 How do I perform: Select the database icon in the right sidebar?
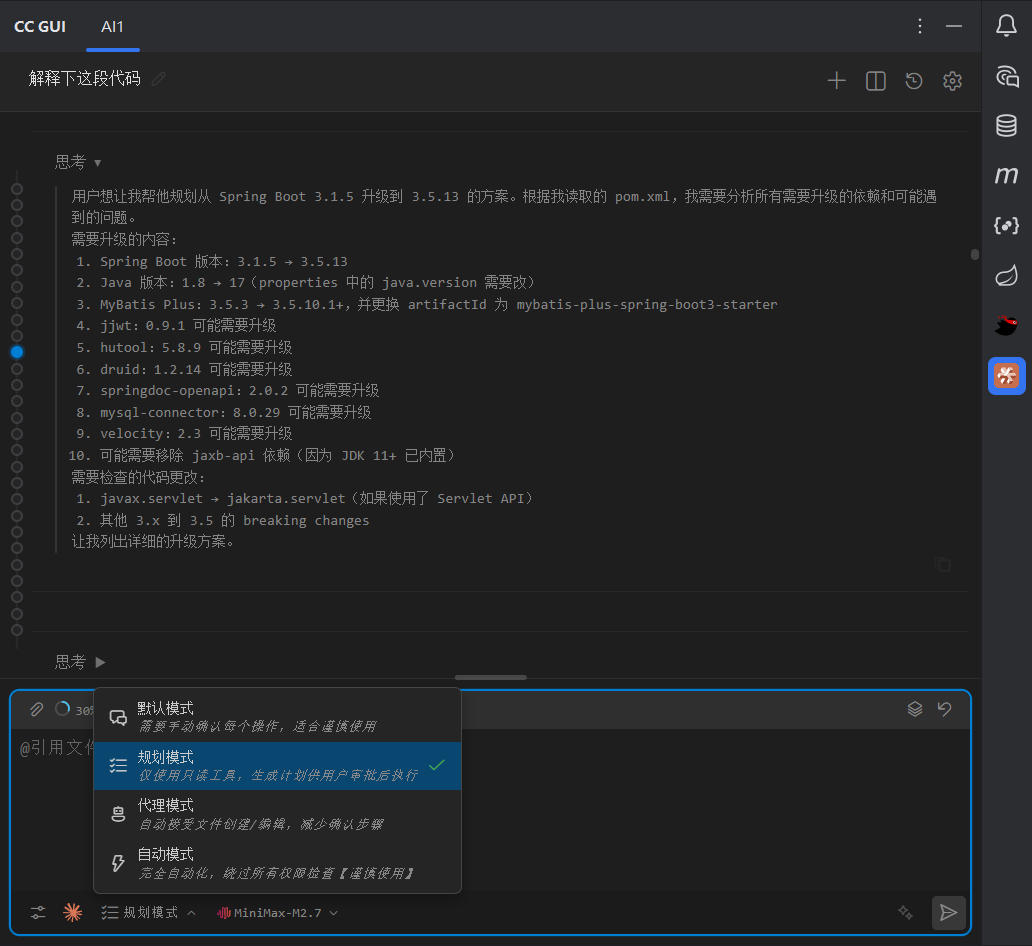point(1006,125)
